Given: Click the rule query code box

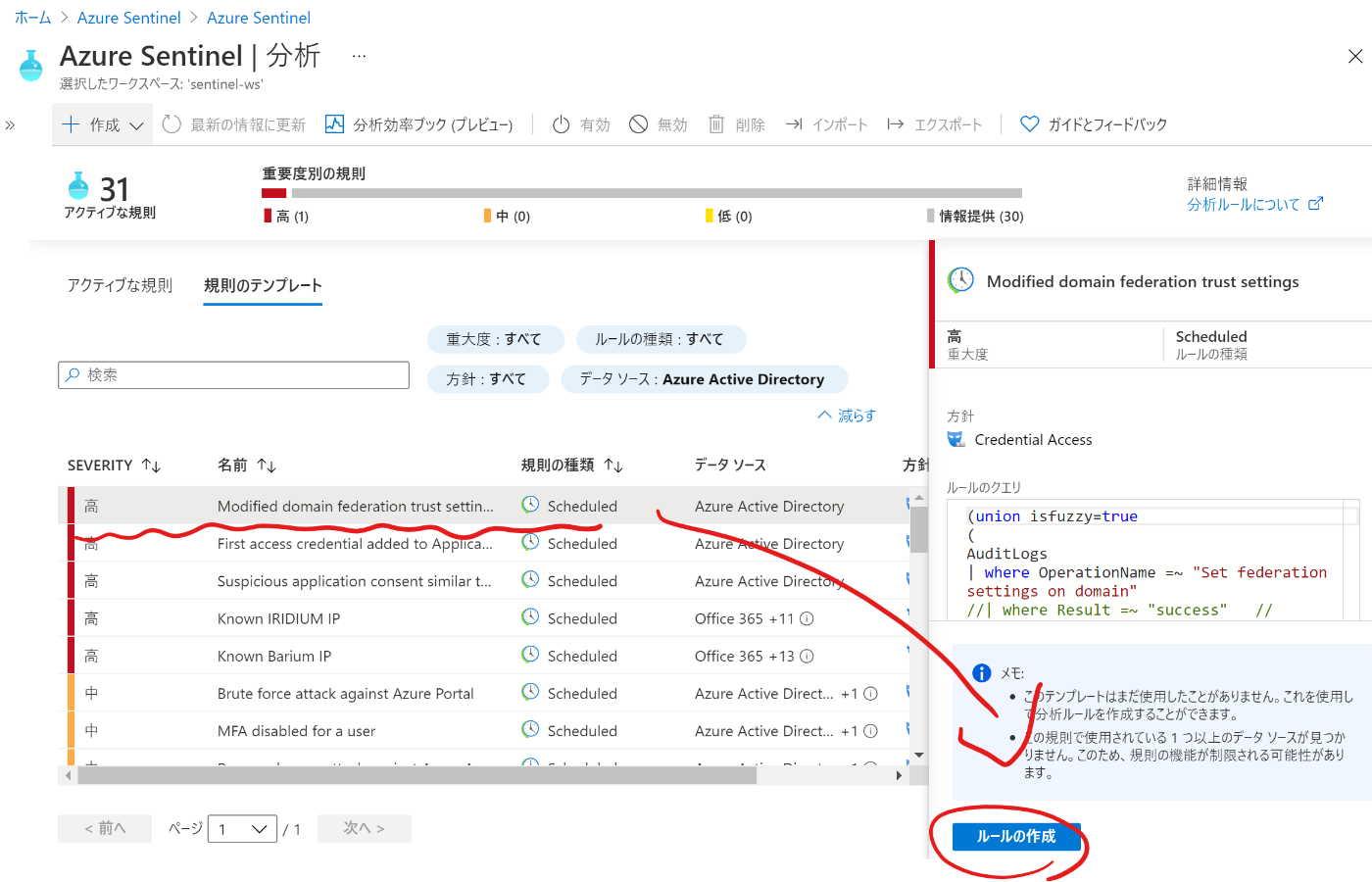Looking at the screenshot, I should [x=1153, y=561].
